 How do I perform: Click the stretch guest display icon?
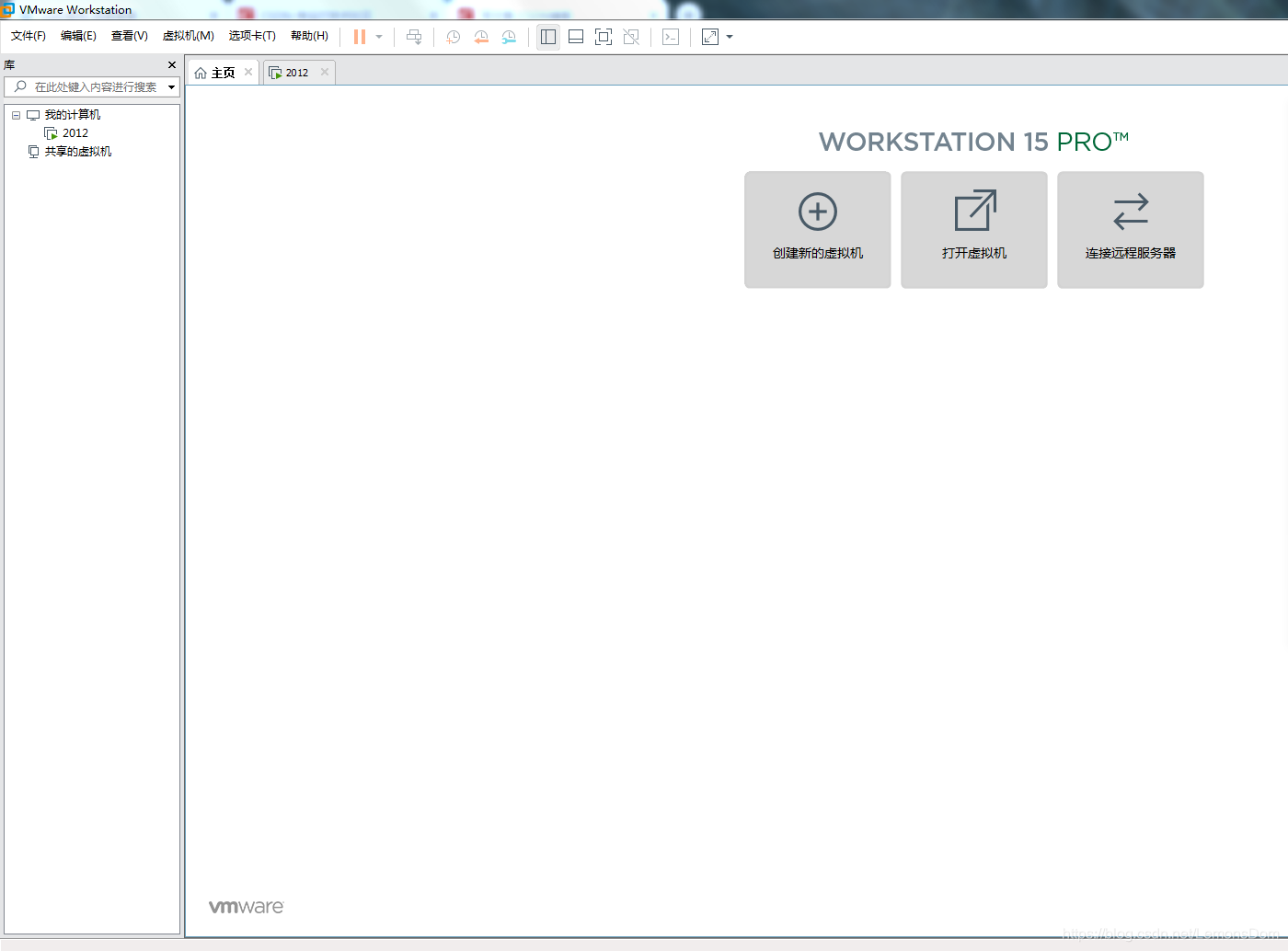click(710, 37)
